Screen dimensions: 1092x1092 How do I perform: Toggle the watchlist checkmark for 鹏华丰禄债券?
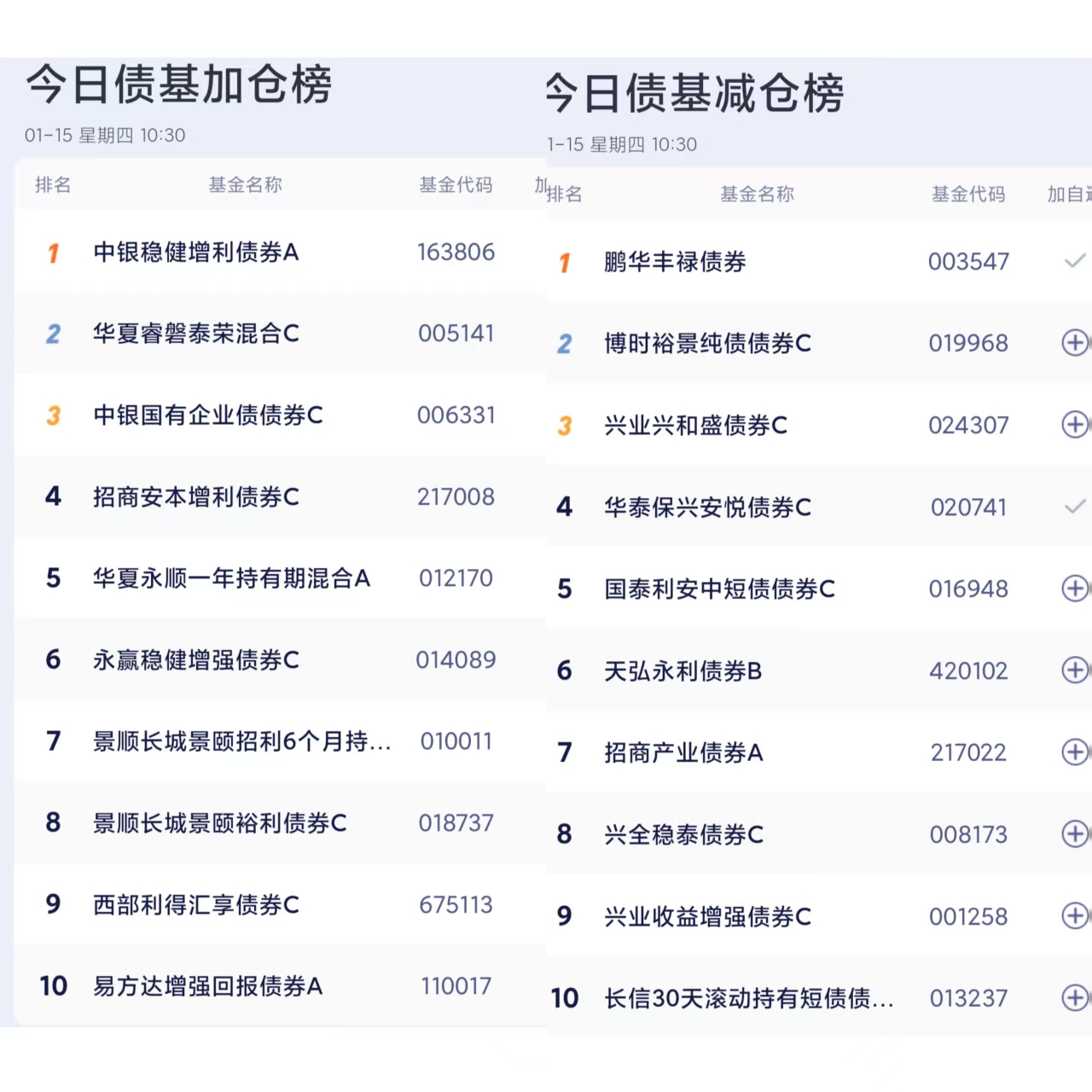1075,261
